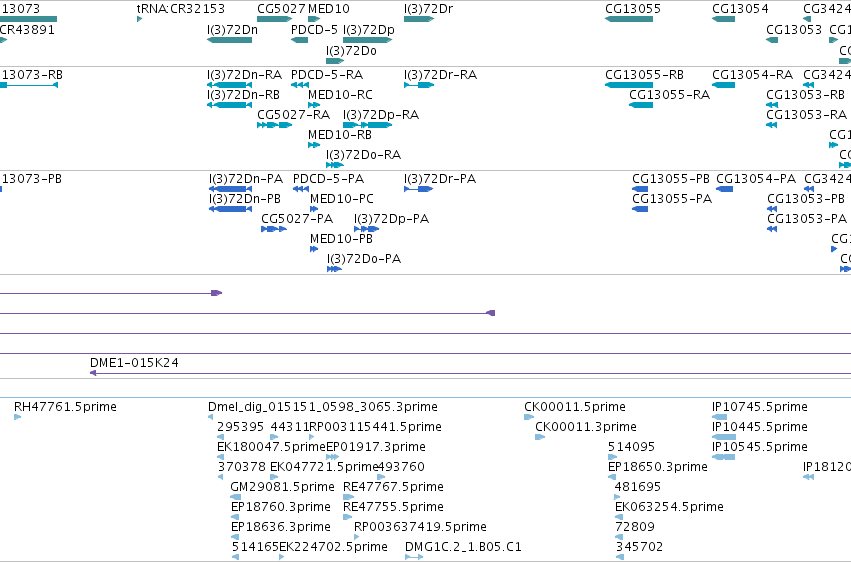This screenshot has height=562, width=851.
Task: Select the RE47767.5prime EST label
Action: (x=393, y=487)
